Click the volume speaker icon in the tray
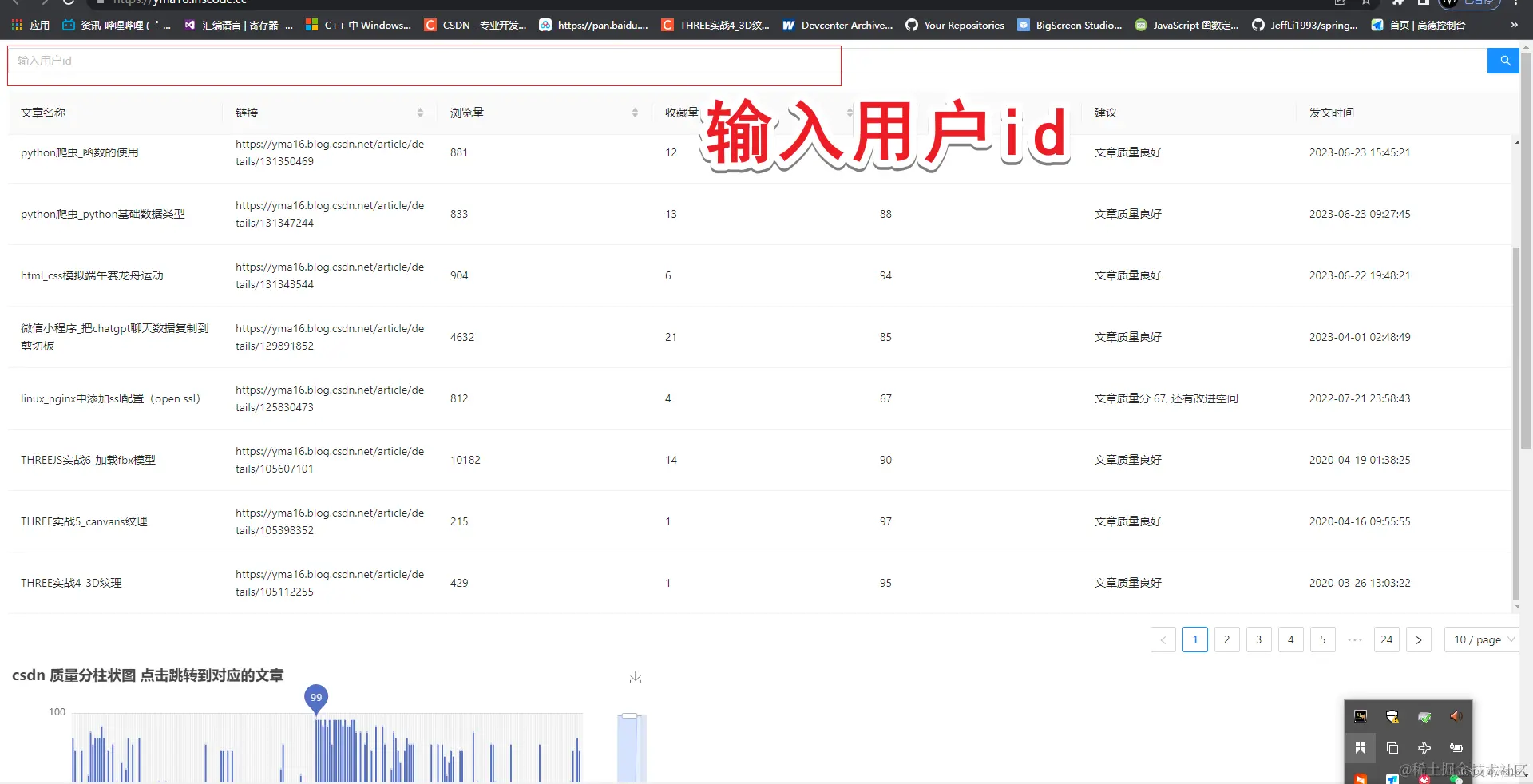The image size is (1533, 784). [x=1455, y=716]
